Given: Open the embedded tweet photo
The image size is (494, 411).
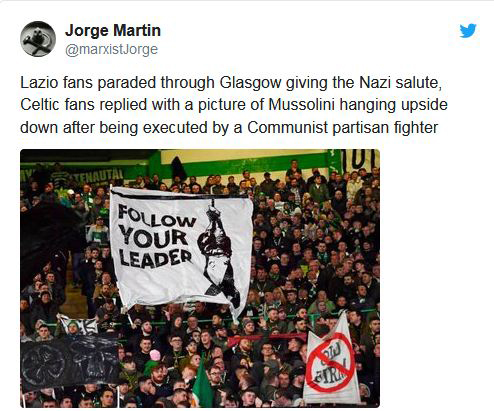Looking at the screenshot, I should tap(200, 278).
